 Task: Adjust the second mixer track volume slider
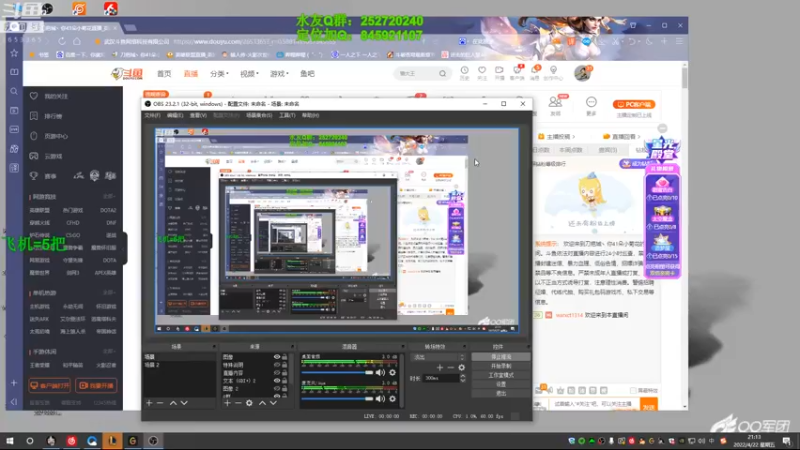[337, 399]
